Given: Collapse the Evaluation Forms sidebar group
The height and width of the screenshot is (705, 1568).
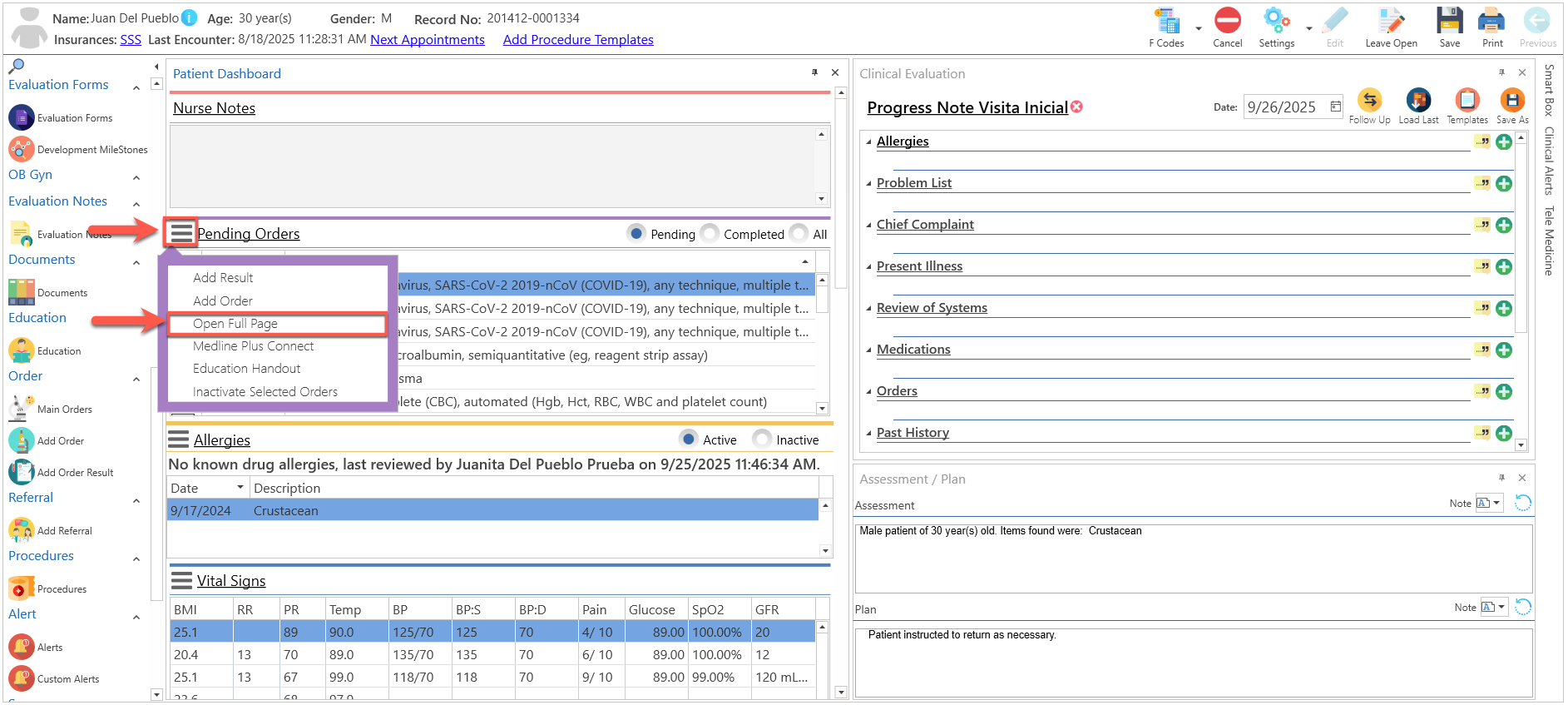Looking at the screenshot, I should point(136,87).
